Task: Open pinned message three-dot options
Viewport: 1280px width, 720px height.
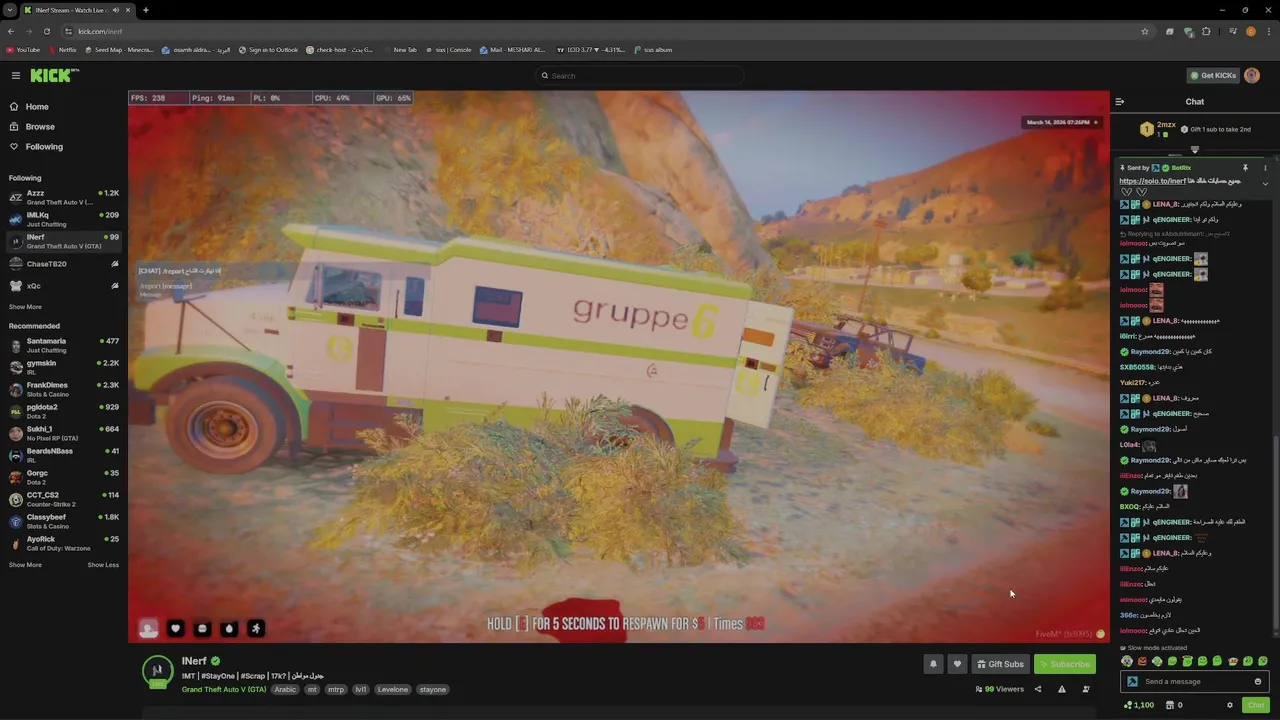Action: point(1265,168)
